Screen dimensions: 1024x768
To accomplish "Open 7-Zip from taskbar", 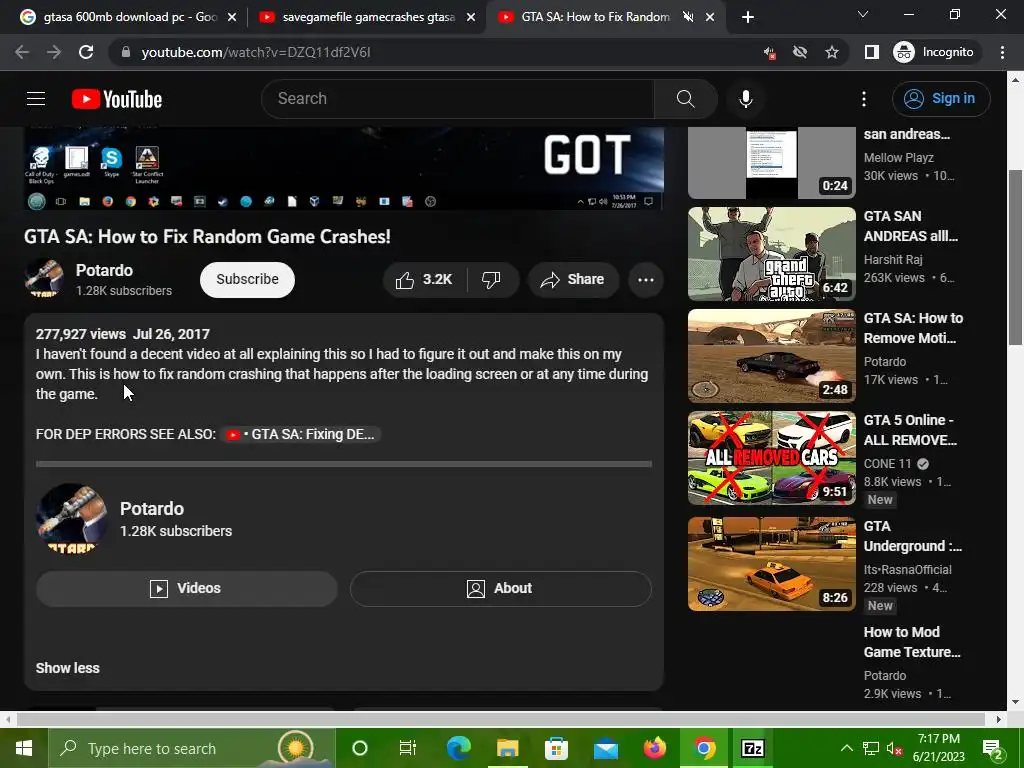I will [x=752, y=748].
